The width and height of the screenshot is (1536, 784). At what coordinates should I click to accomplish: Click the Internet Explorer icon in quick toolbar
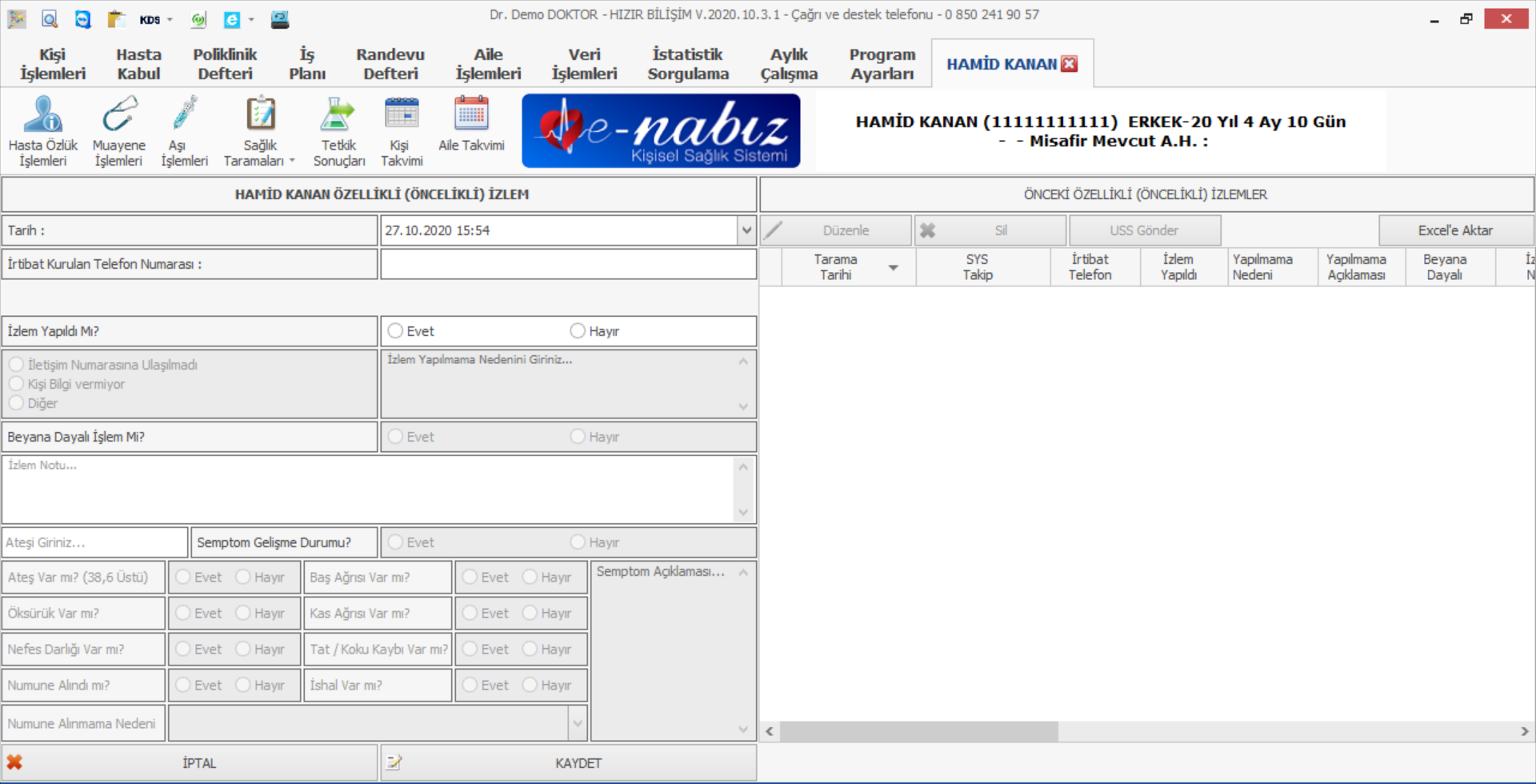tap(232, 19)
